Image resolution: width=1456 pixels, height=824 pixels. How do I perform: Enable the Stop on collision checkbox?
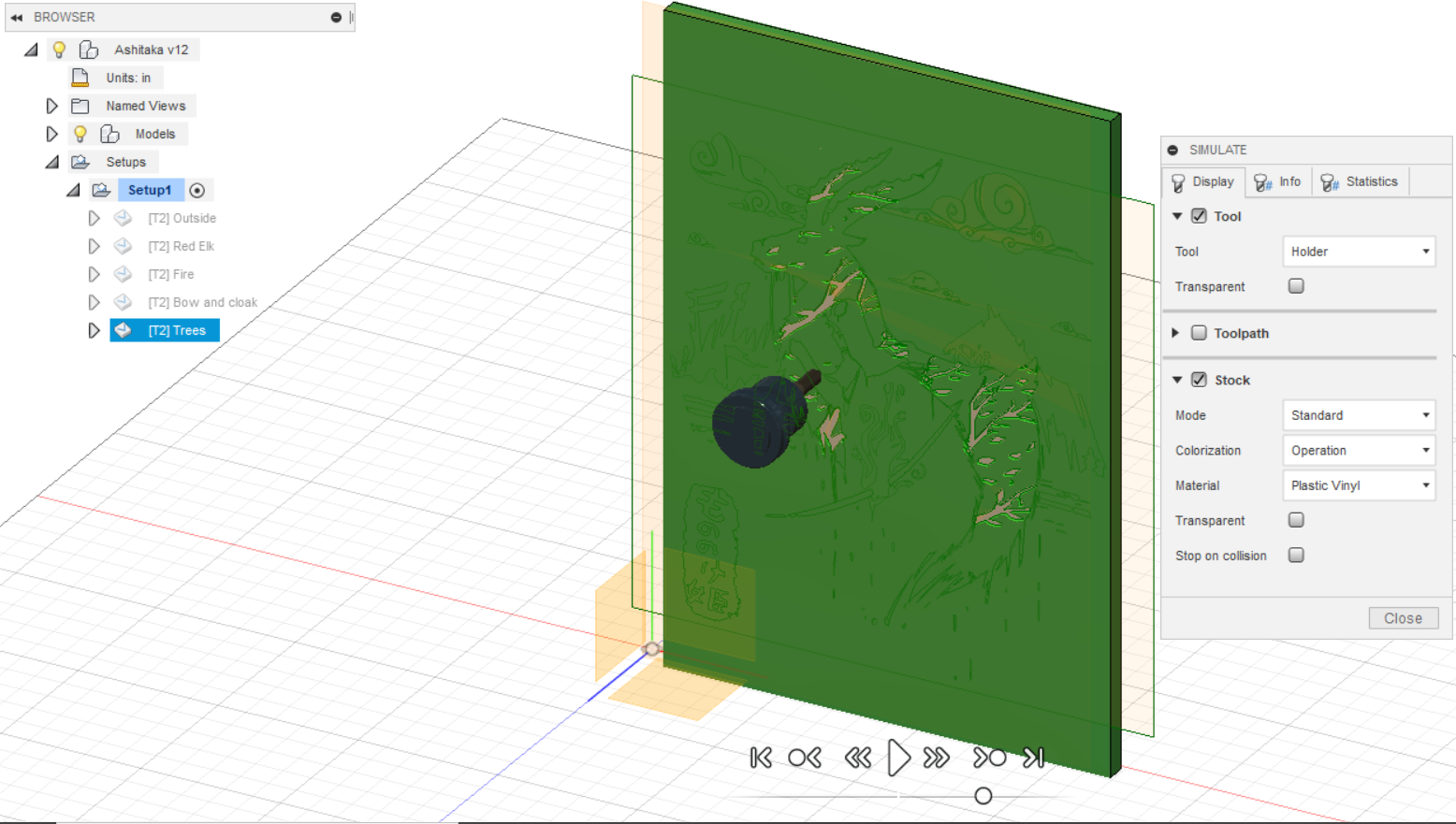click(x=1296, y=555)
